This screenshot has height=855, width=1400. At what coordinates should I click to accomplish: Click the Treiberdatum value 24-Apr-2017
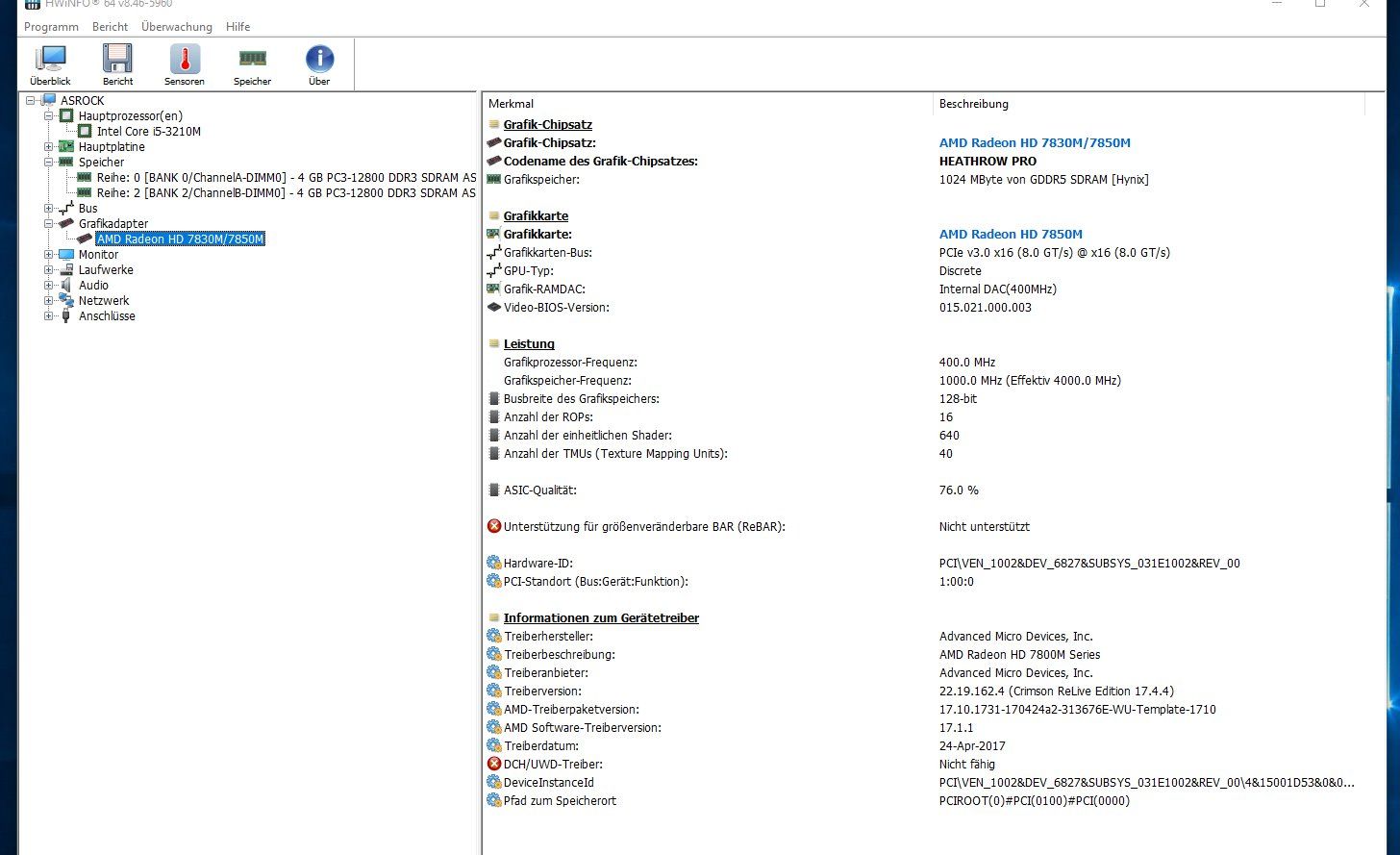click(x=972, y=745)
